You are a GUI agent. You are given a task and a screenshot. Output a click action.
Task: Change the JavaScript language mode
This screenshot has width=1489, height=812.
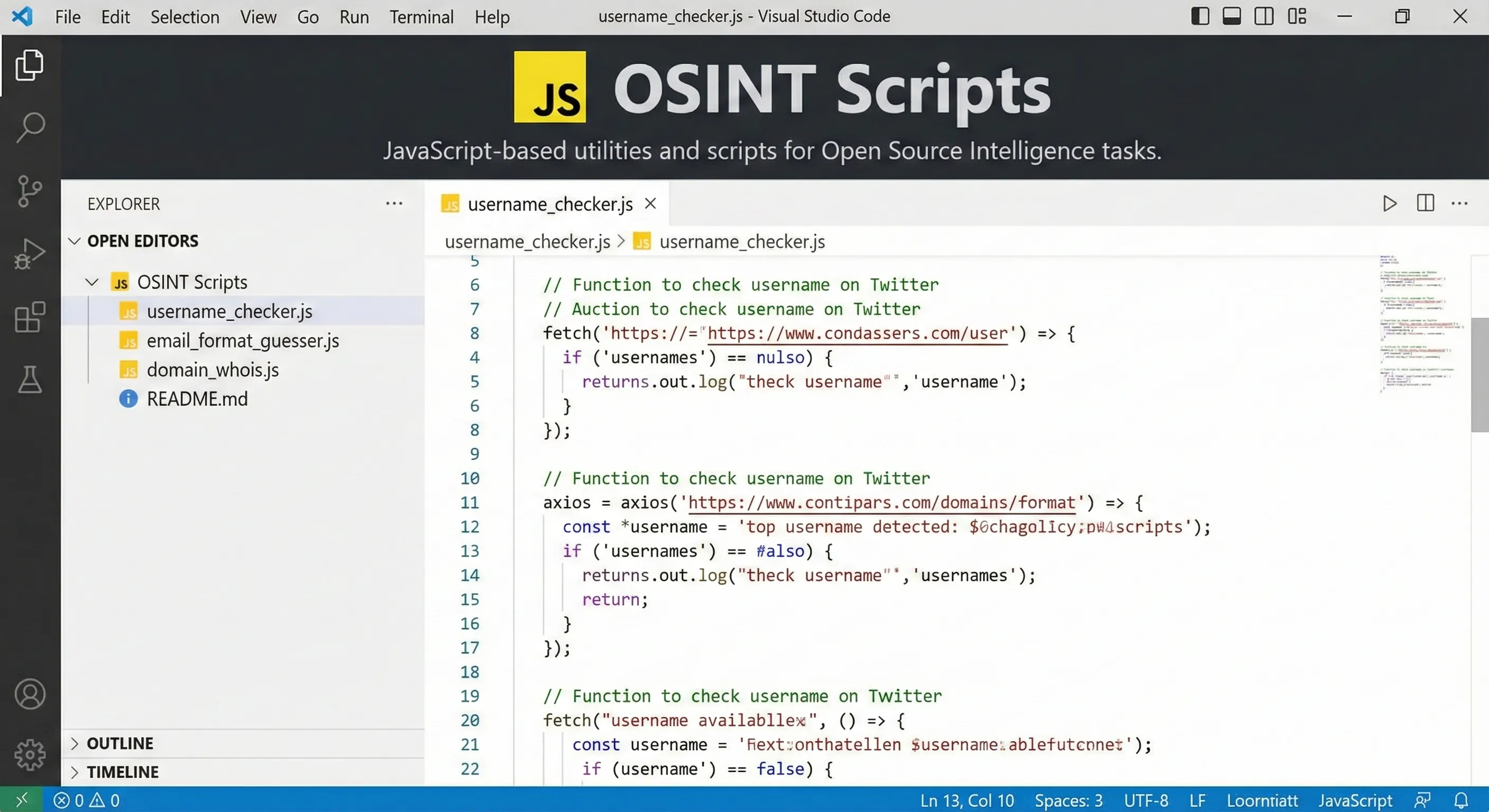point(1355,800)
